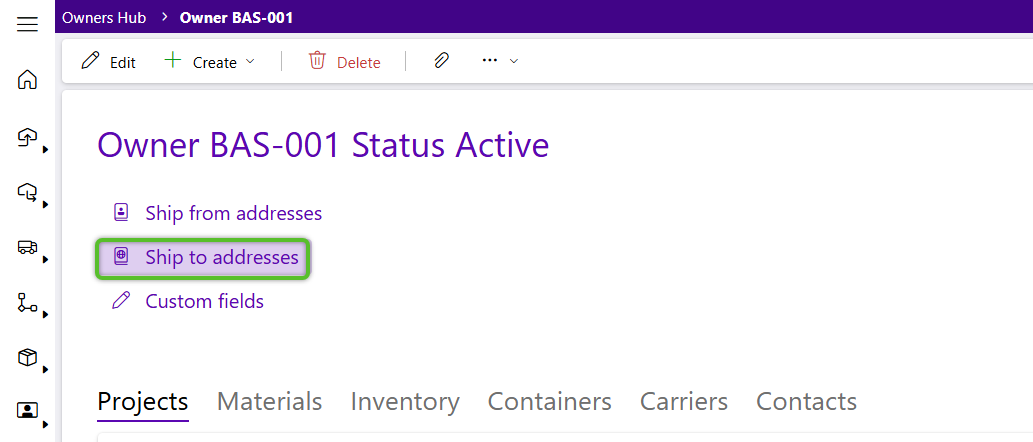The width and height of the screenshot is (1033, 442).
Task: Open the workflow branch sidebar icon
Action: tap(27, 302)
